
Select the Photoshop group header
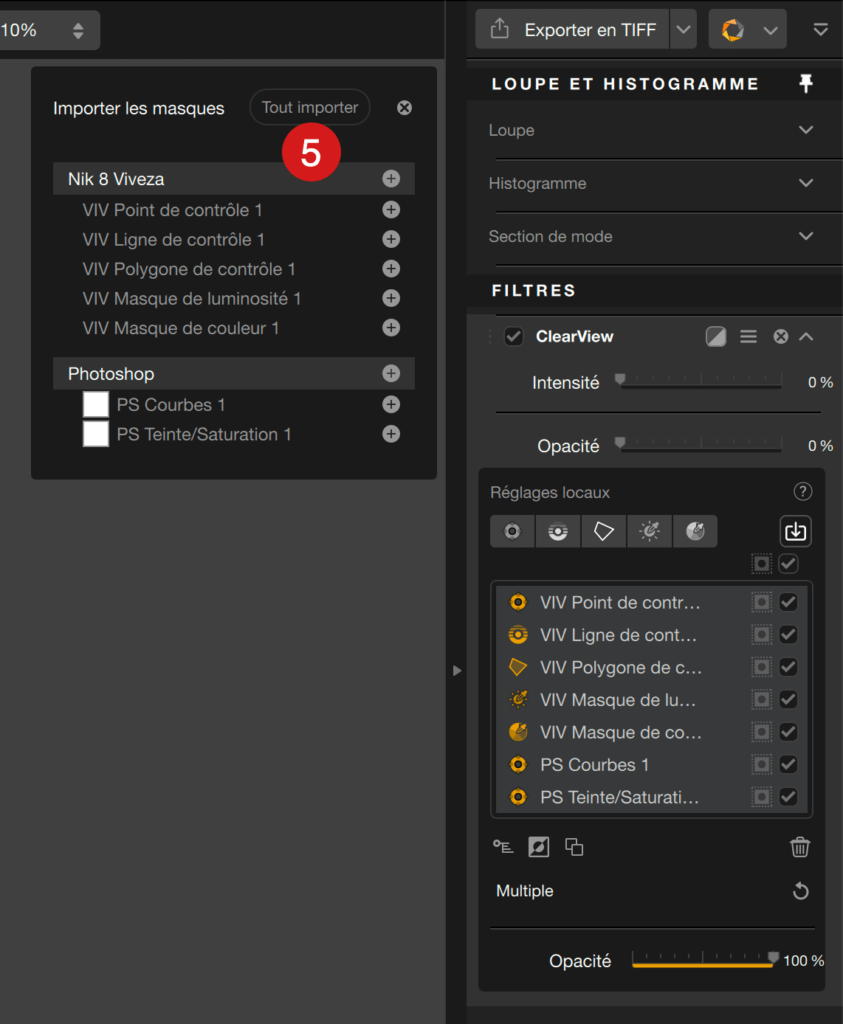(x=234, y=374)
